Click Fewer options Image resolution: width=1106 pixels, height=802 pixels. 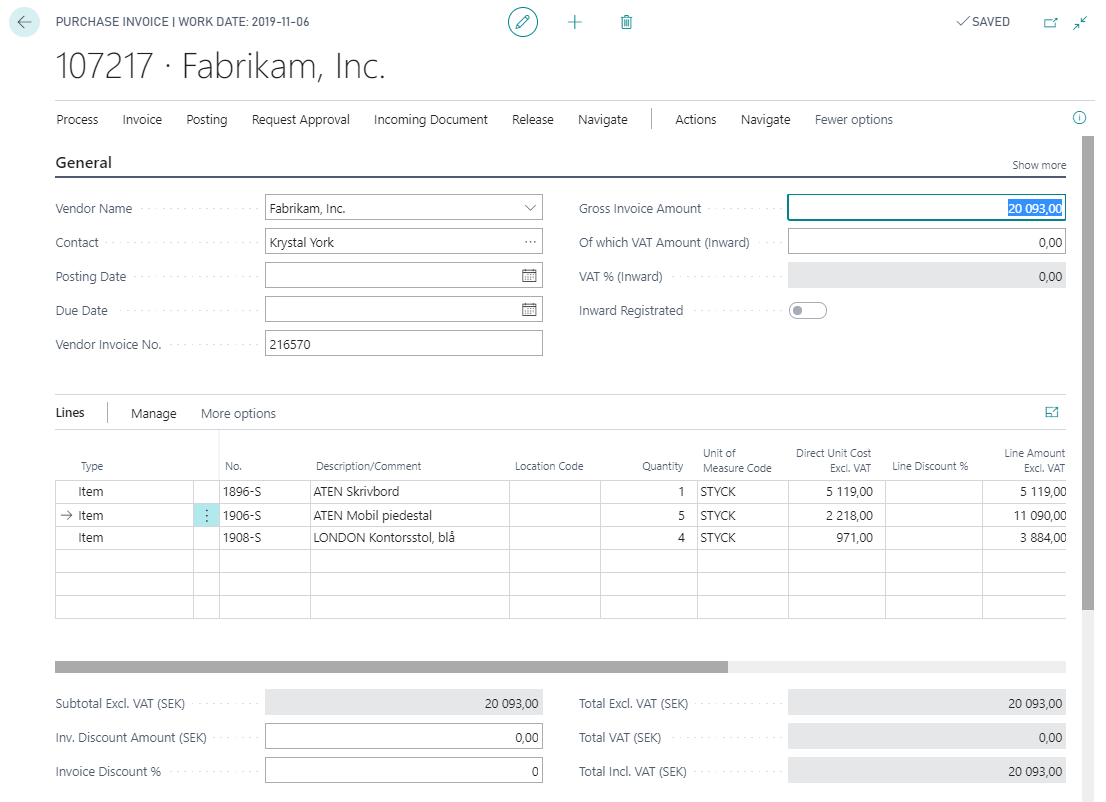(x=853, y=120)
